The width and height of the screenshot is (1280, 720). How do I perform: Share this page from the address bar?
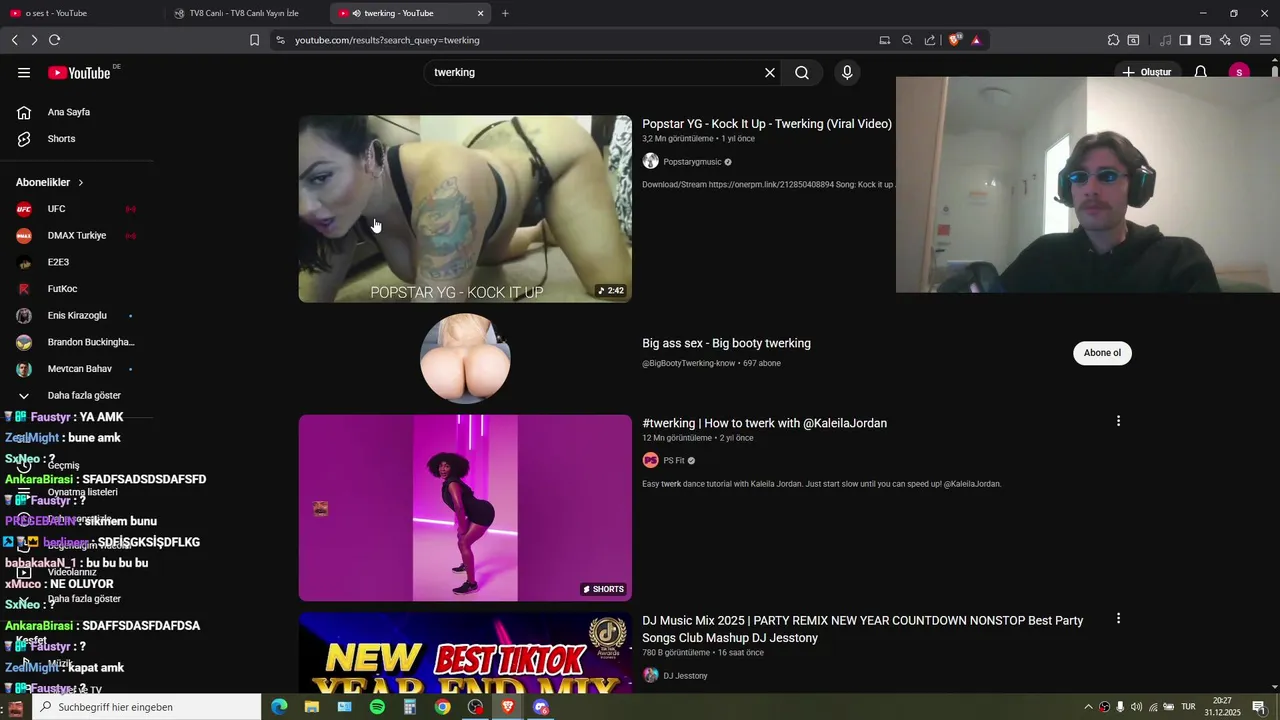click(x=930, y=40)
